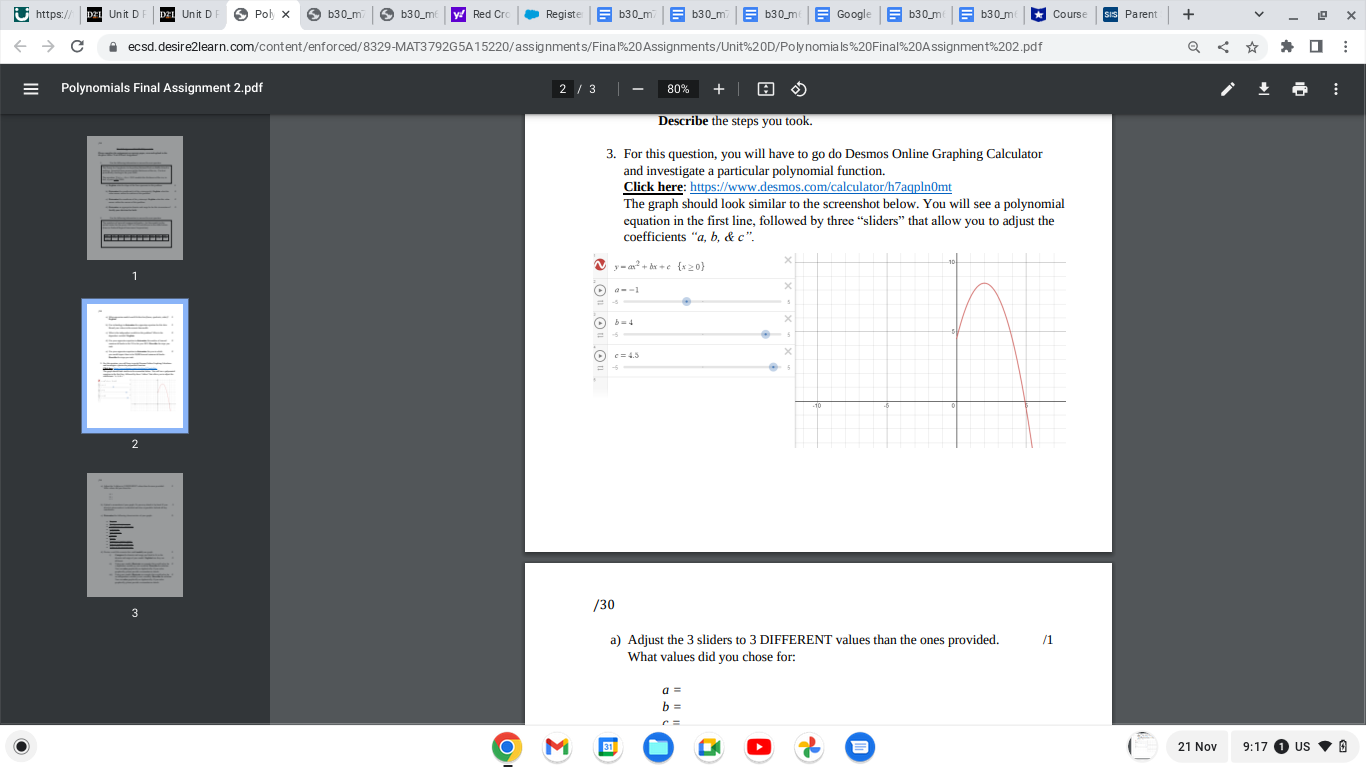Zoom out of the PDF with the minus button

coord(636,88)
